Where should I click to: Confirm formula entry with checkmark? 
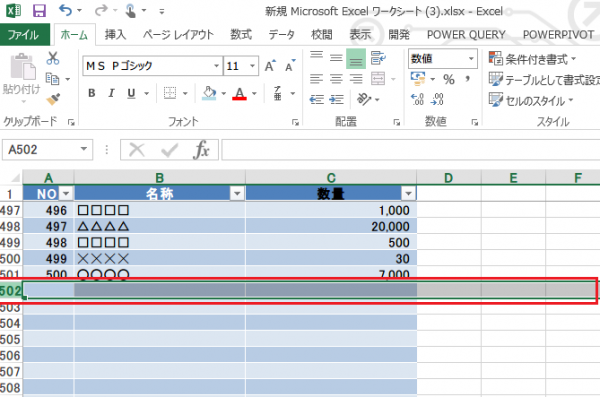[x=170, y=150]
